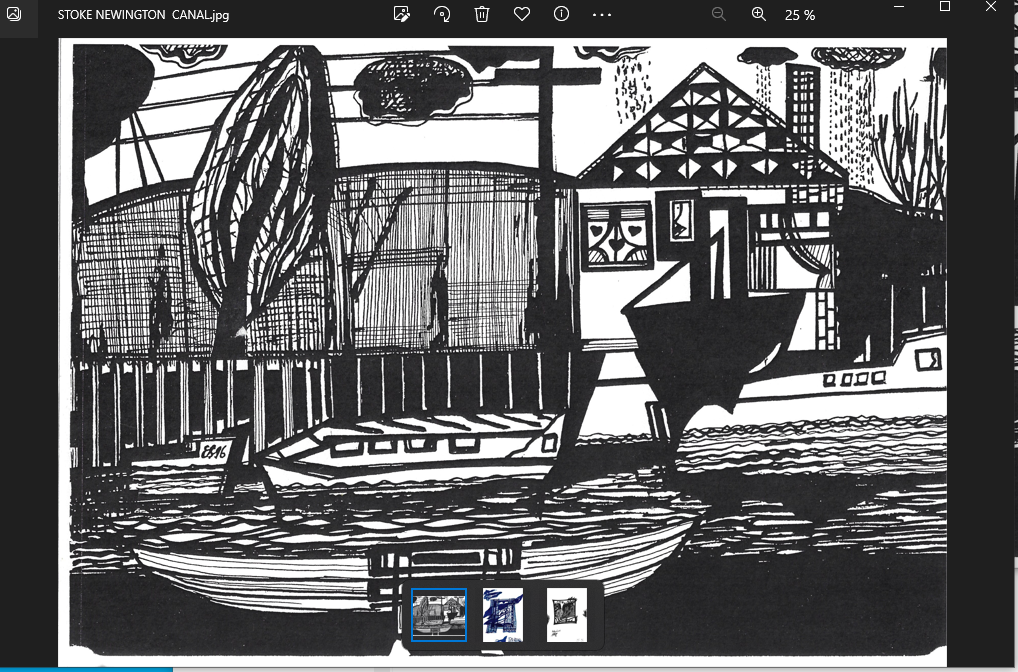Open the three-dots See more menu

(x=601, y=14)
